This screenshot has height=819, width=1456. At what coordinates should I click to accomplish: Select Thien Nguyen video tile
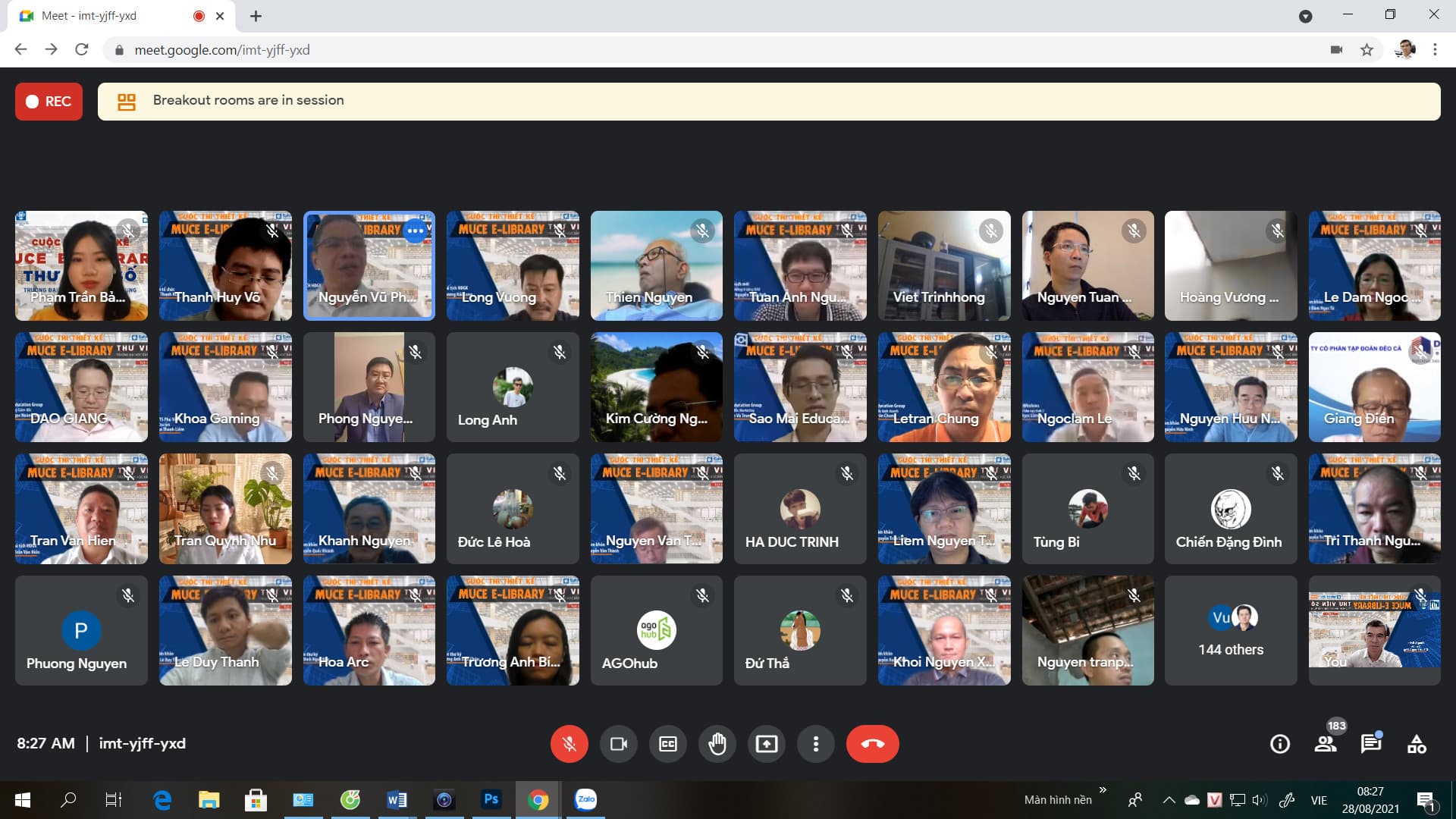click(x=657, y=265)
